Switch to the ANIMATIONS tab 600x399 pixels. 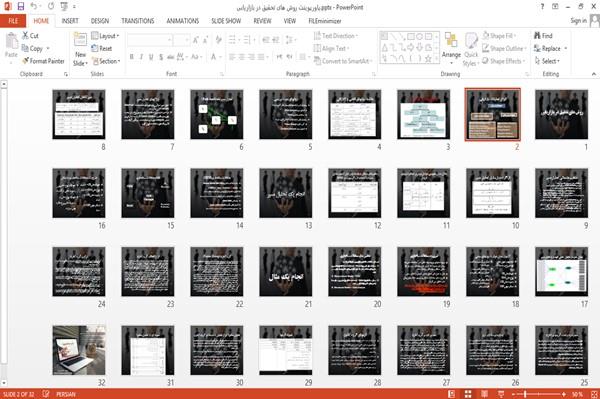183,21
